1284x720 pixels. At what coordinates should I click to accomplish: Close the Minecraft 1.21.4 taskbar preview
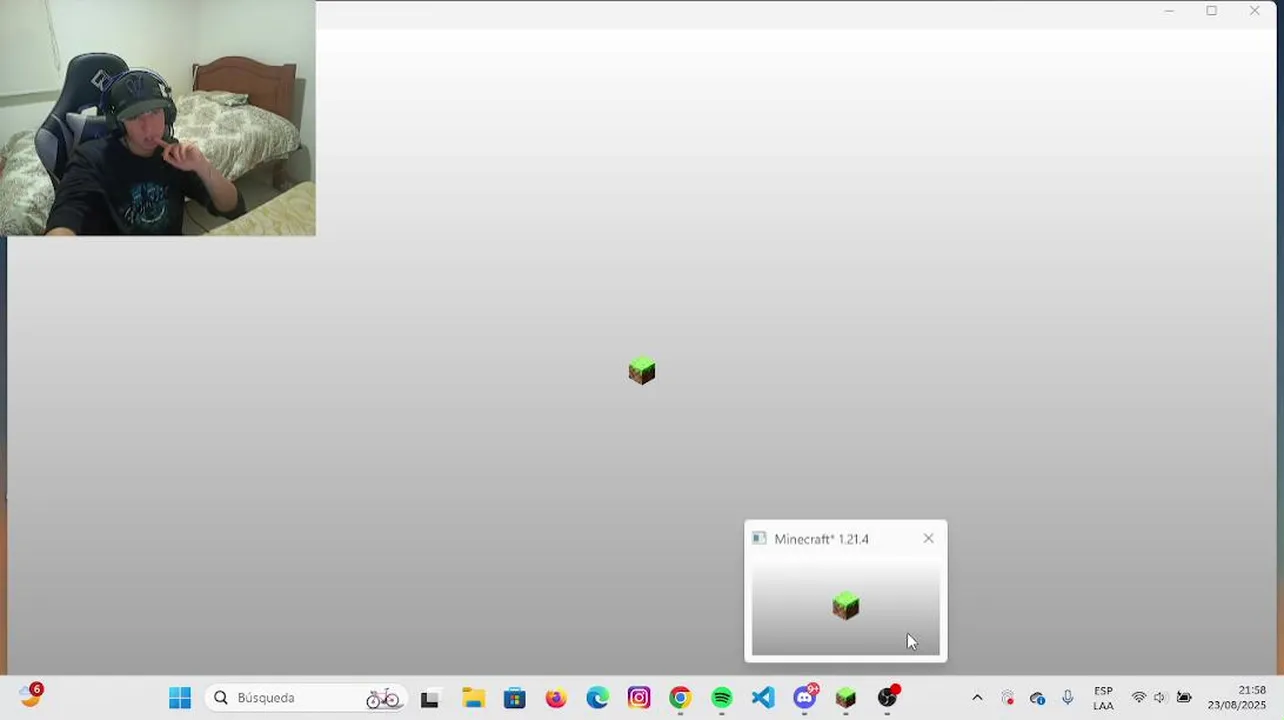(x=928, y=538)
